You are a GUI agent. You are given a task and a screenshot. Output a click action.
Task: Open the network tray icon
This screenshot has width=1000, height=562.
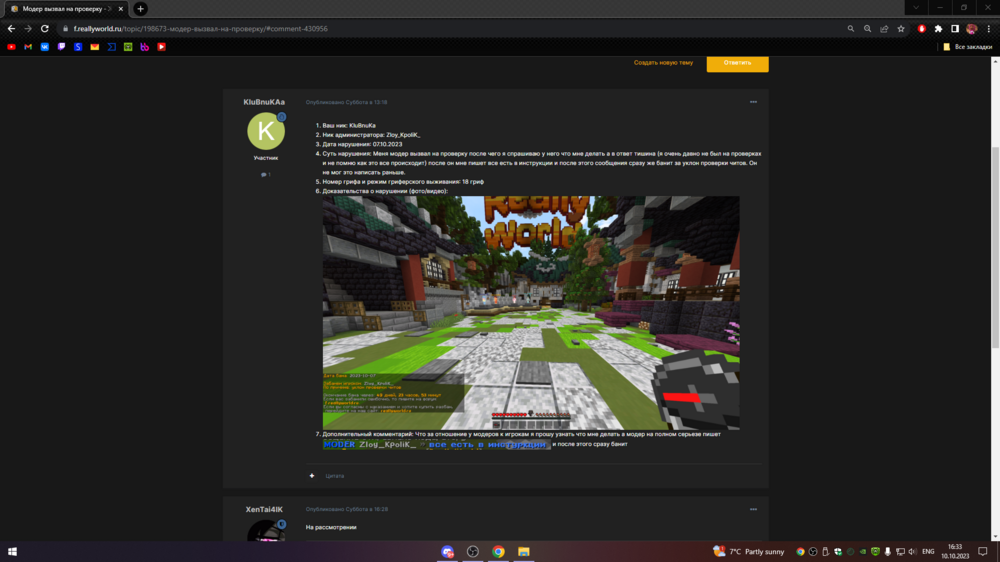click(x=900, y=552)
